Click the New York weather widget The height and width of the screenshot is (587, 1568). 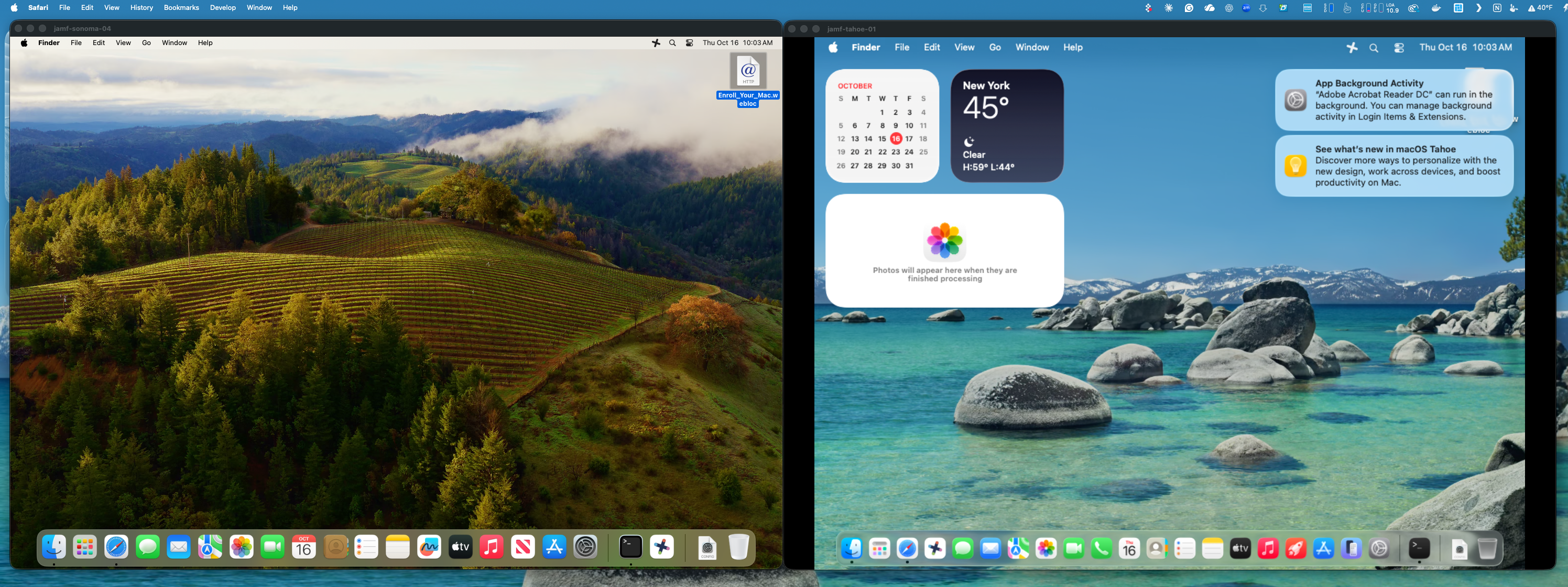[x=1007, y=125]
